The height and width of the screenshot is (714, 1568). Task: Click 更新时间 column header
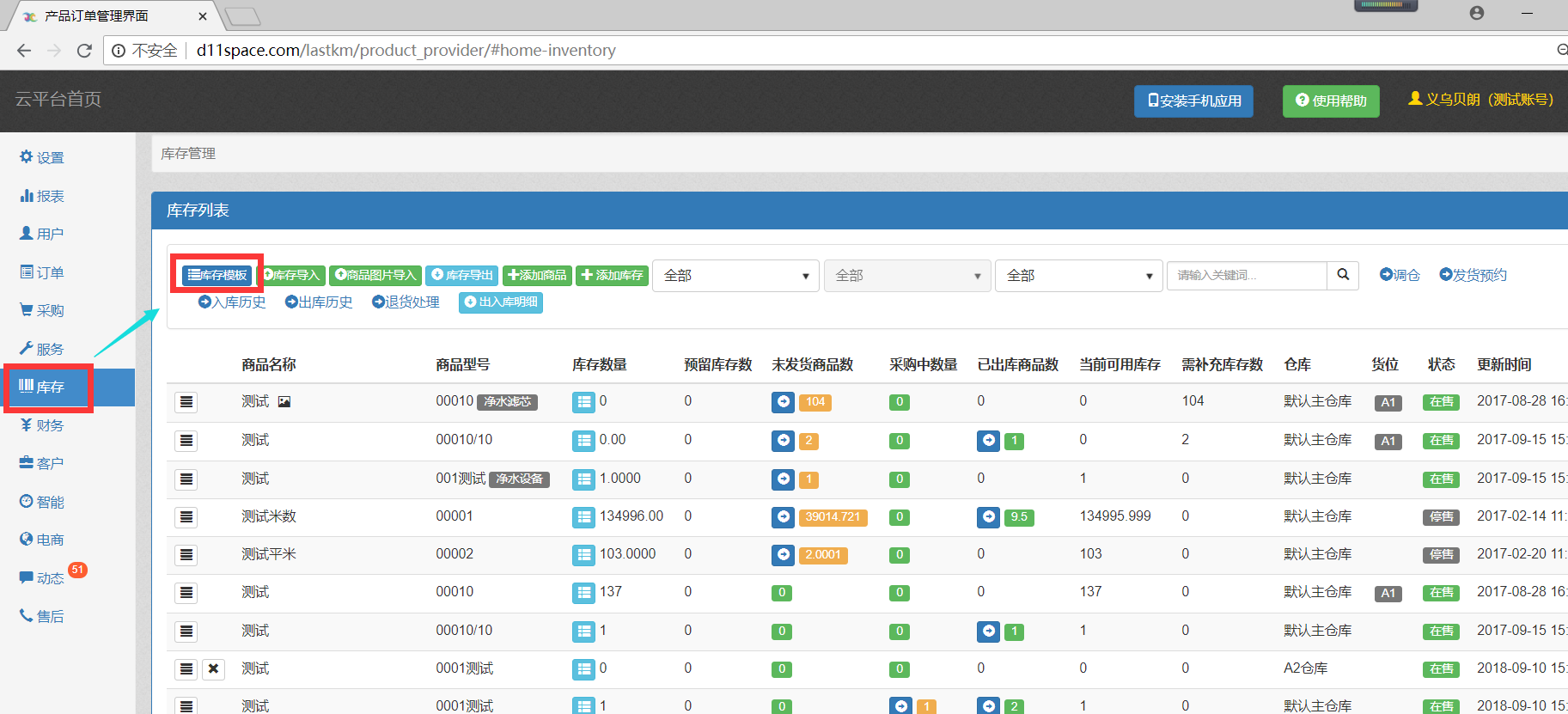(x=1504, y=364)
